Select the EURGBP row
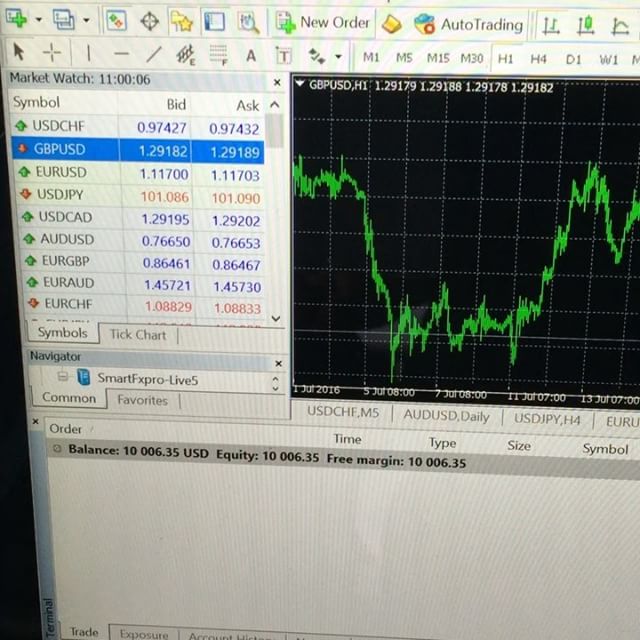640x640 pixels. point(144,263)
